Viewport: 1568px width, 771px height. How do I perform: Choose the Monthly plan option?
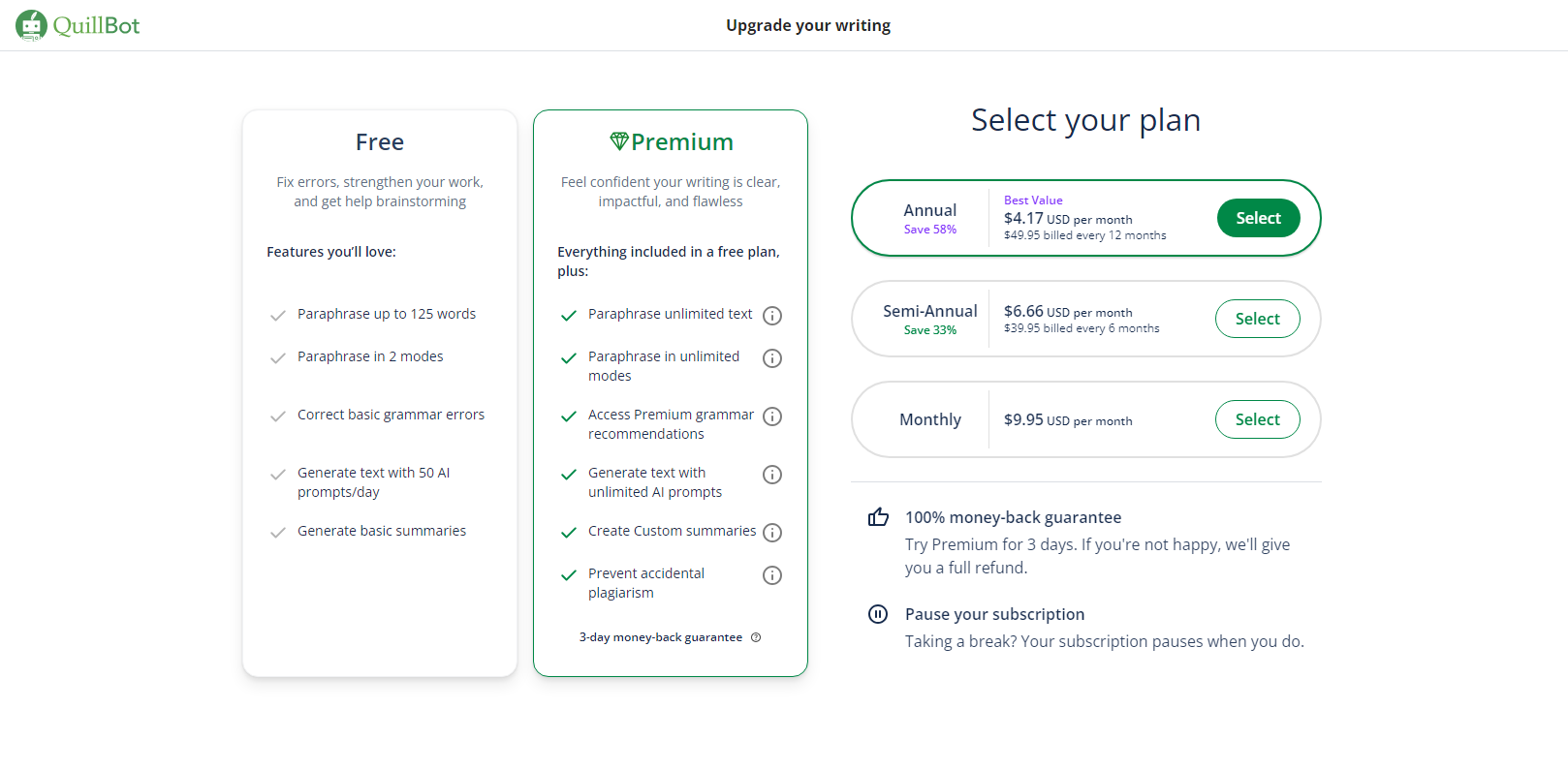coord(1257,419)
